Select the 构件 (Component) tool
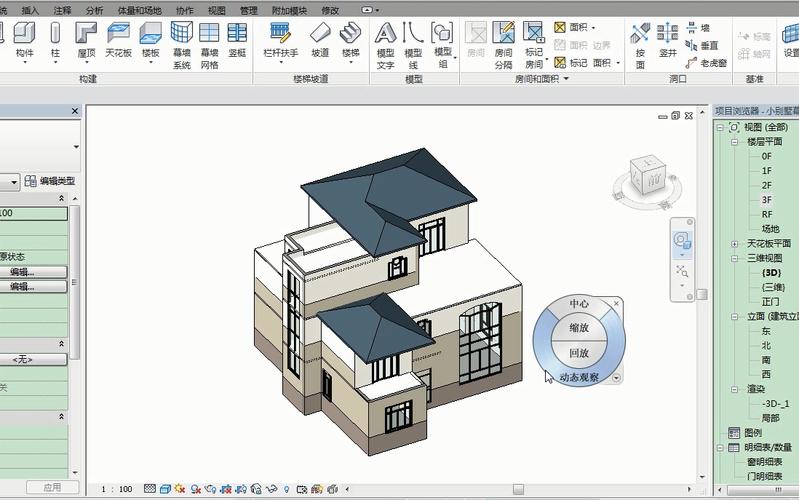Image resolution: width=799 pixels, height=500 pixels. click(x=24, y=40)
